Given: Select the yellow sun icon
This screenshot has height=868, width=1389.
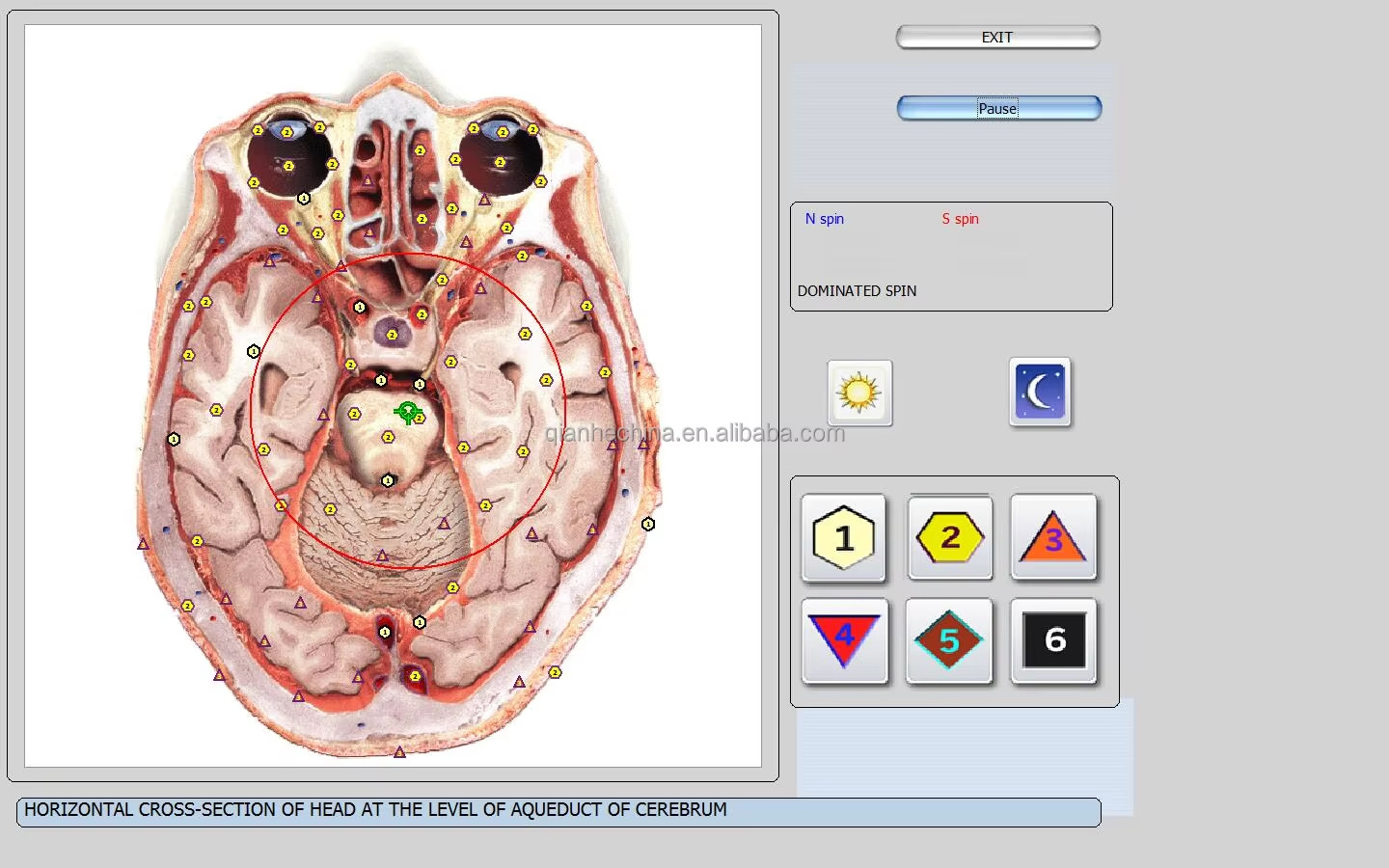Looking at the screenshot, I should click(859, 393).
